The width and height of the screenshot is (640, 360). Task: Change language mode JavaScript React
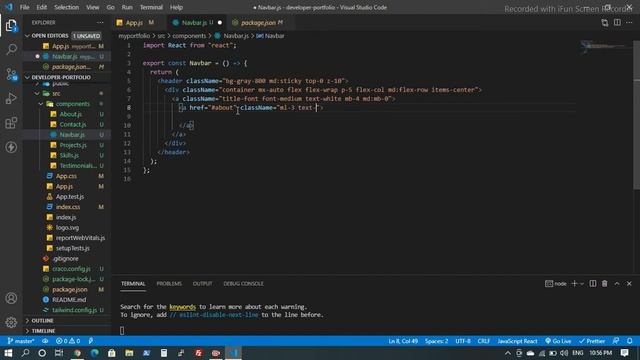tap(517, 341)
